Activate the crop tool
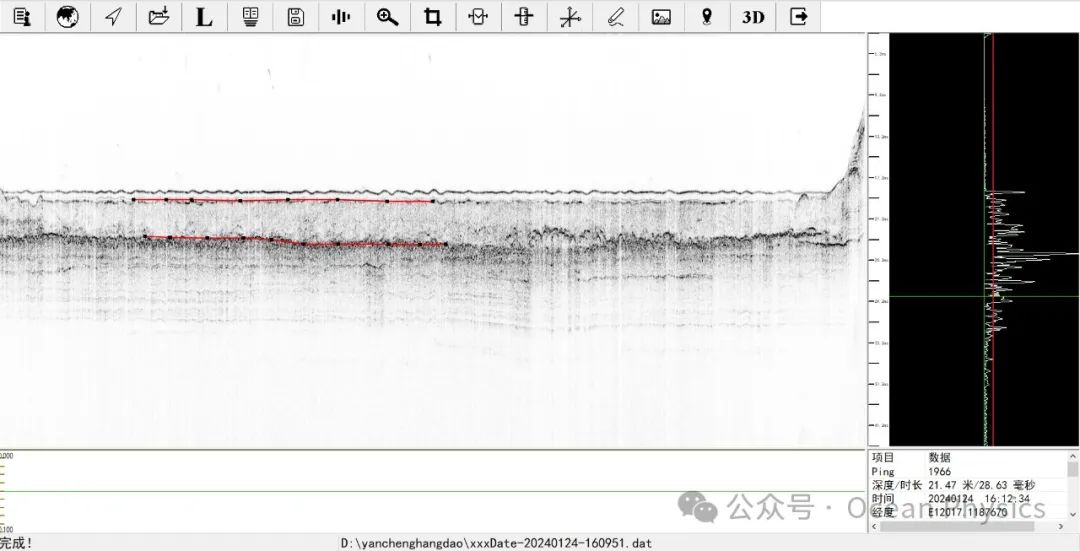 (432, 17)
